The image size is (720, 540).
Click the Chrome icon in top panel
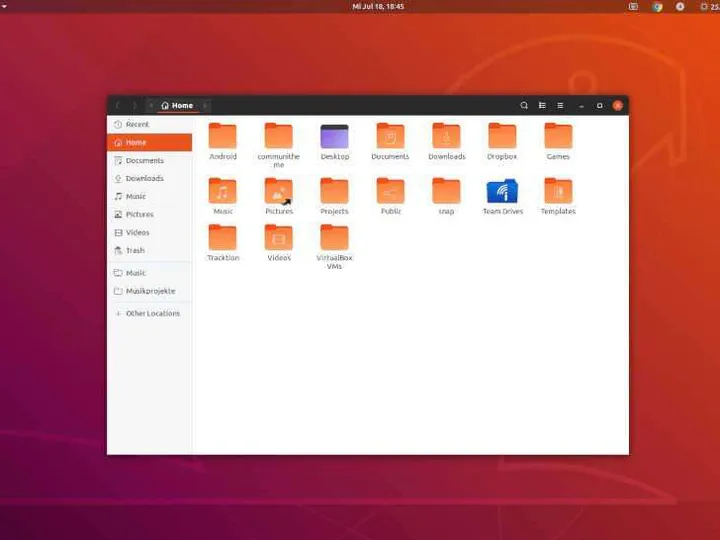pyautogui.click(x=658, y=6)
